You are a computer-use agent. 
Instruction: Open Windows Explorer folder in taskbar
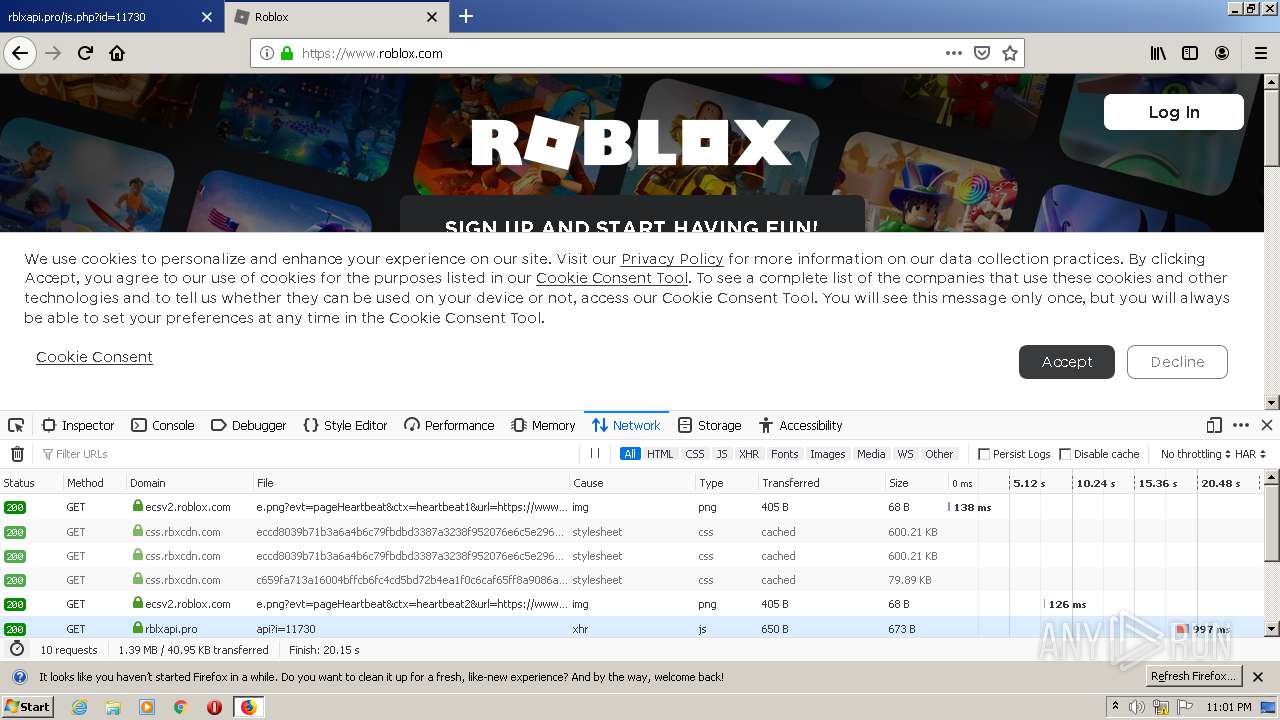point(113,707)
